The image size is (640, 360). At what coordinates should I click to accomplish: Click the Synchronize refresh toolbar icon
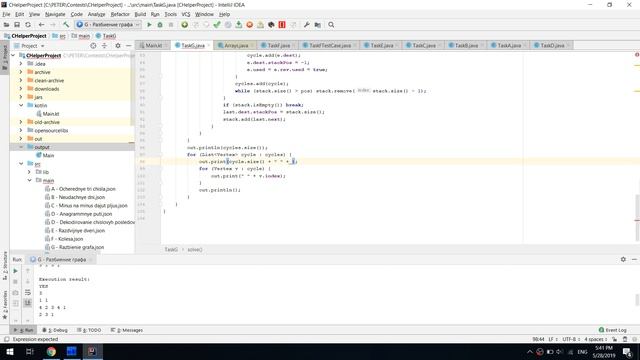point(28,25)
